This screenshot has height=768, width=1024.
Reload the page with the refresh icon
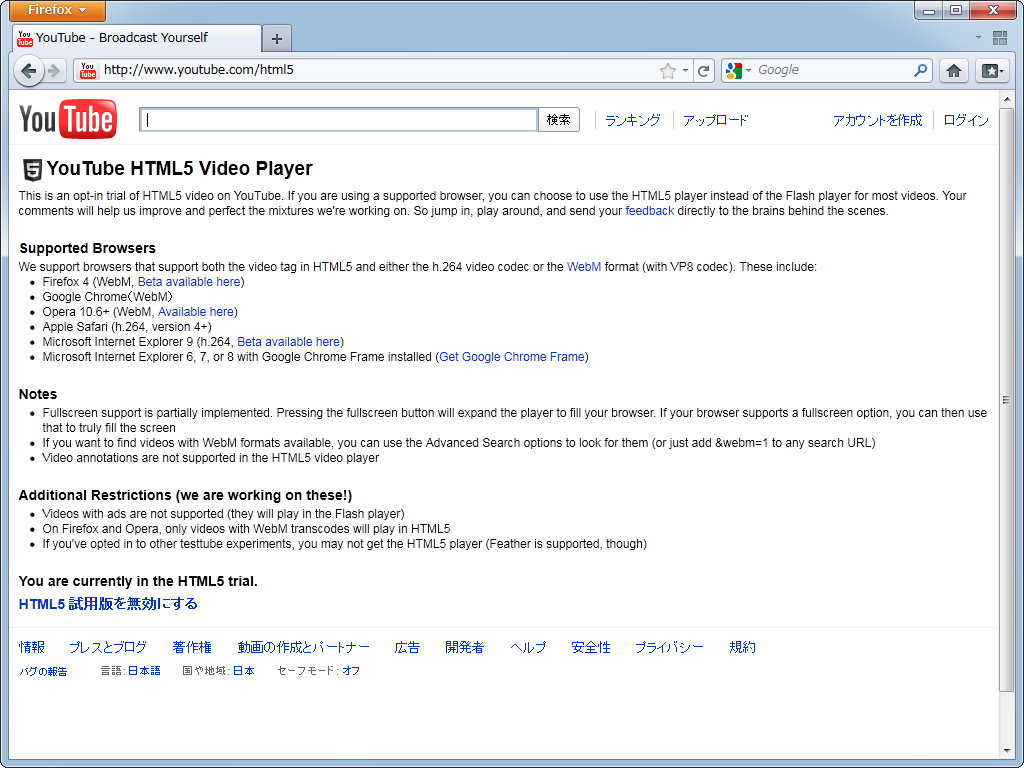pyautogui.click(x=704, y=70)
